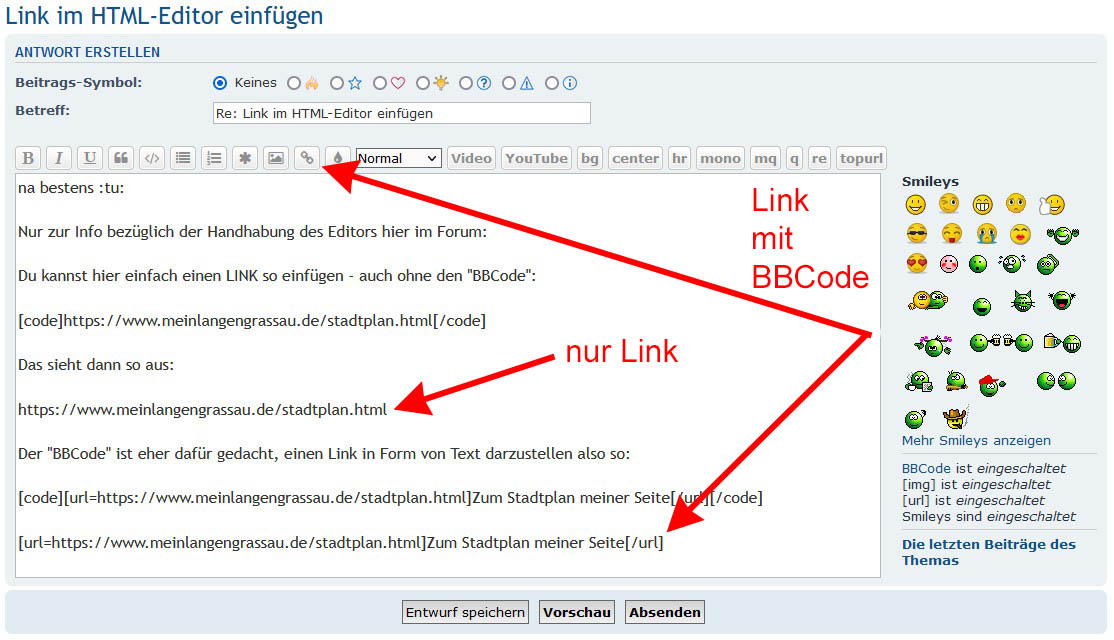This screenshot has width=1114, height=640.
Task: Toggle bold formatting button
Action: pyautogui.click(x=28, y=158)
